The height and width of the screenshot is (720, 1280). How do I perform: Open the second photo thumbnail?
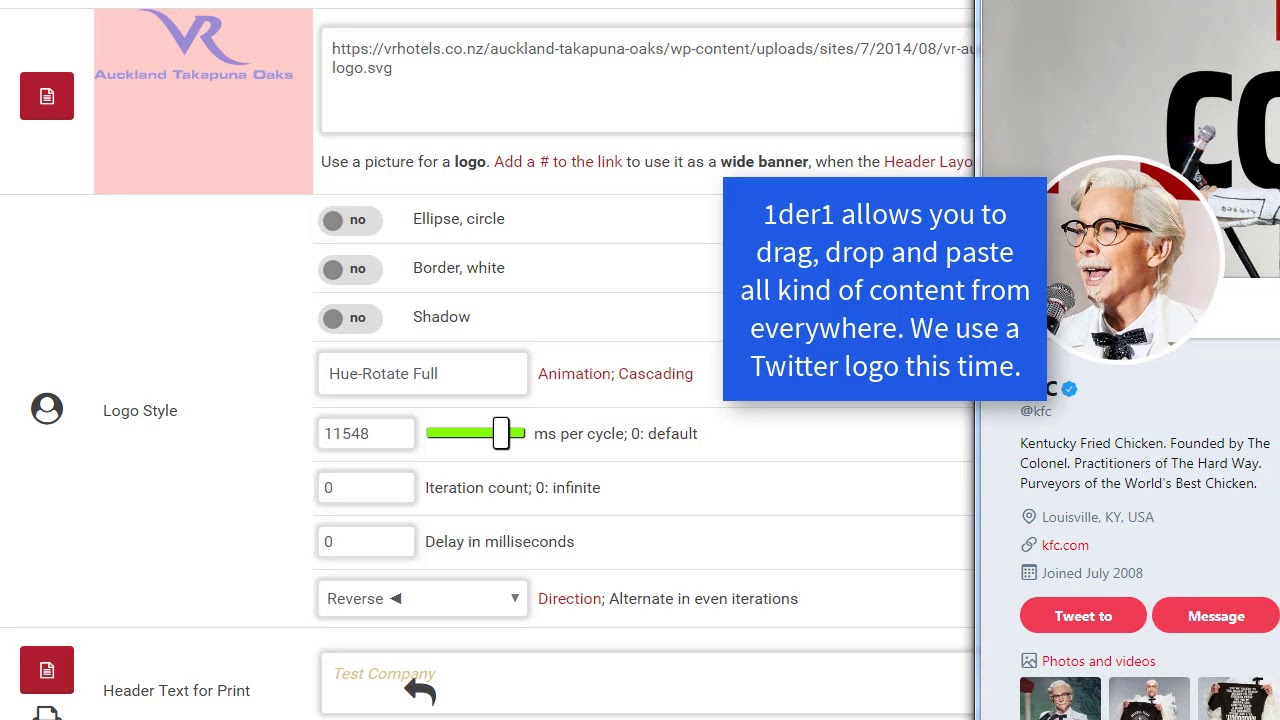[x=1149, y=699]
